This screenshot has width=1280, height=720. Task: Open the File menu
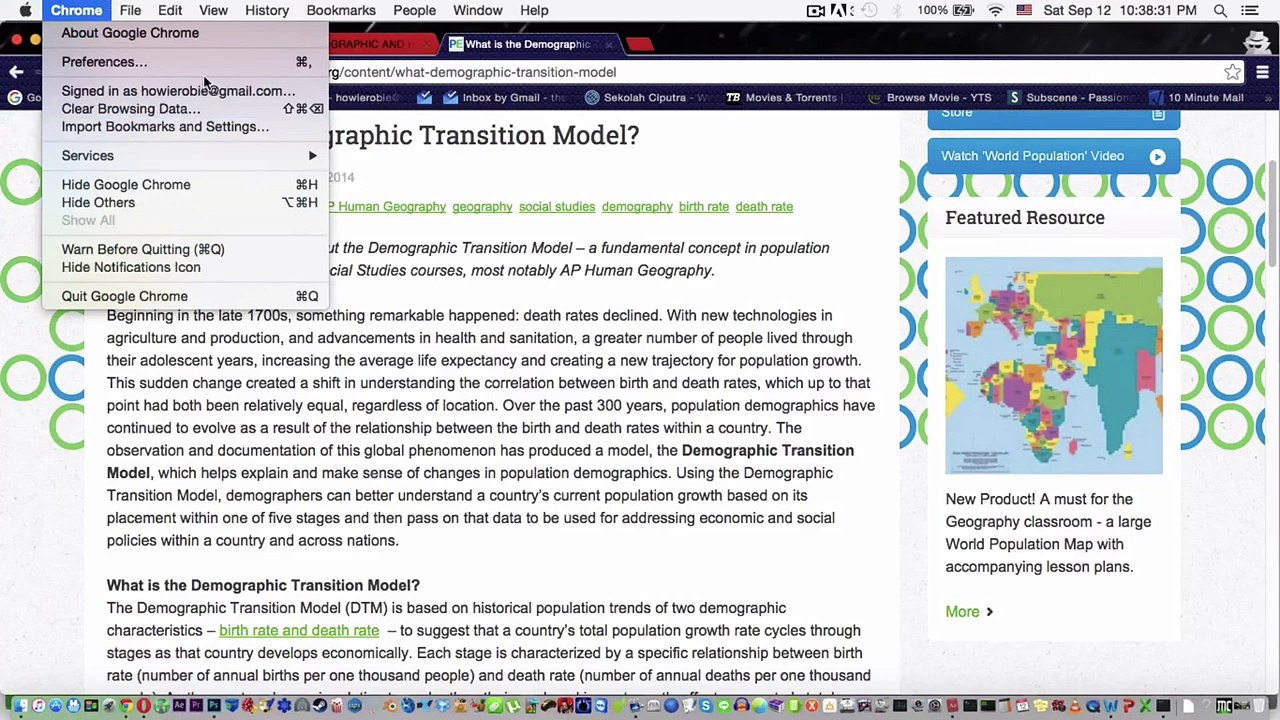(x=130, y=10)
